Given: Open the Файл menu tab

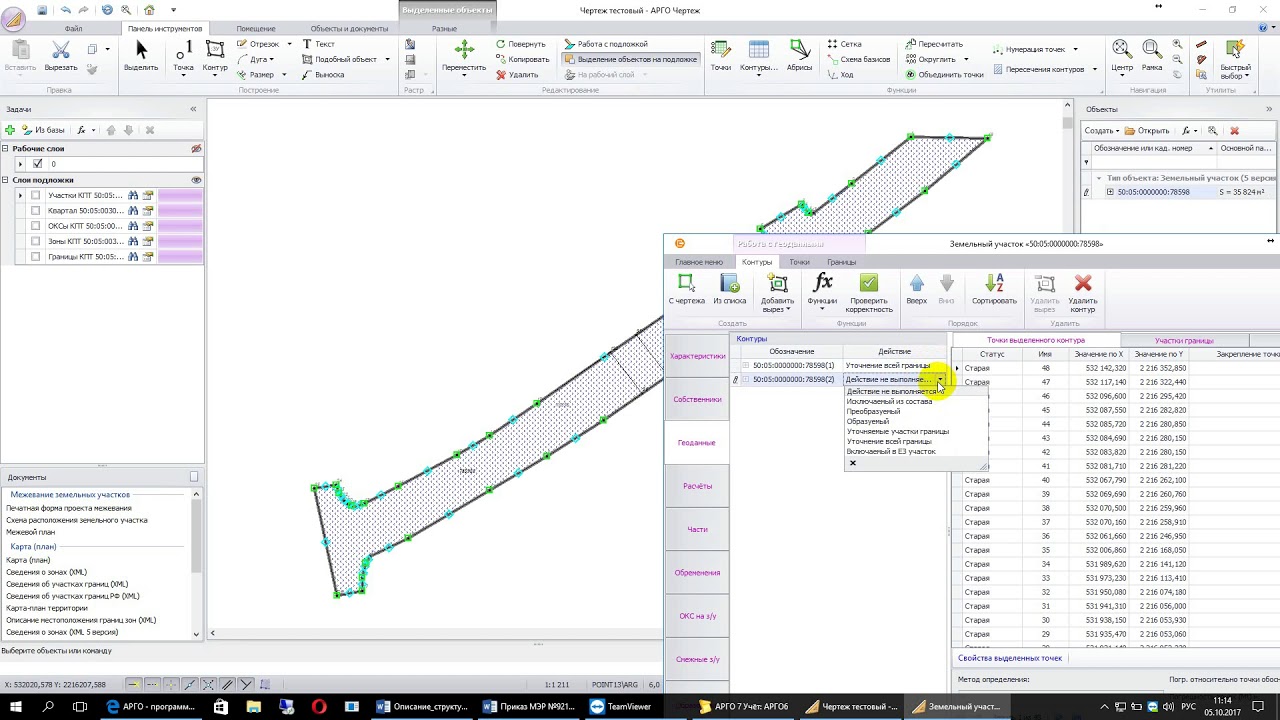Looking at the screenshot, I should (x=73, y=29).
